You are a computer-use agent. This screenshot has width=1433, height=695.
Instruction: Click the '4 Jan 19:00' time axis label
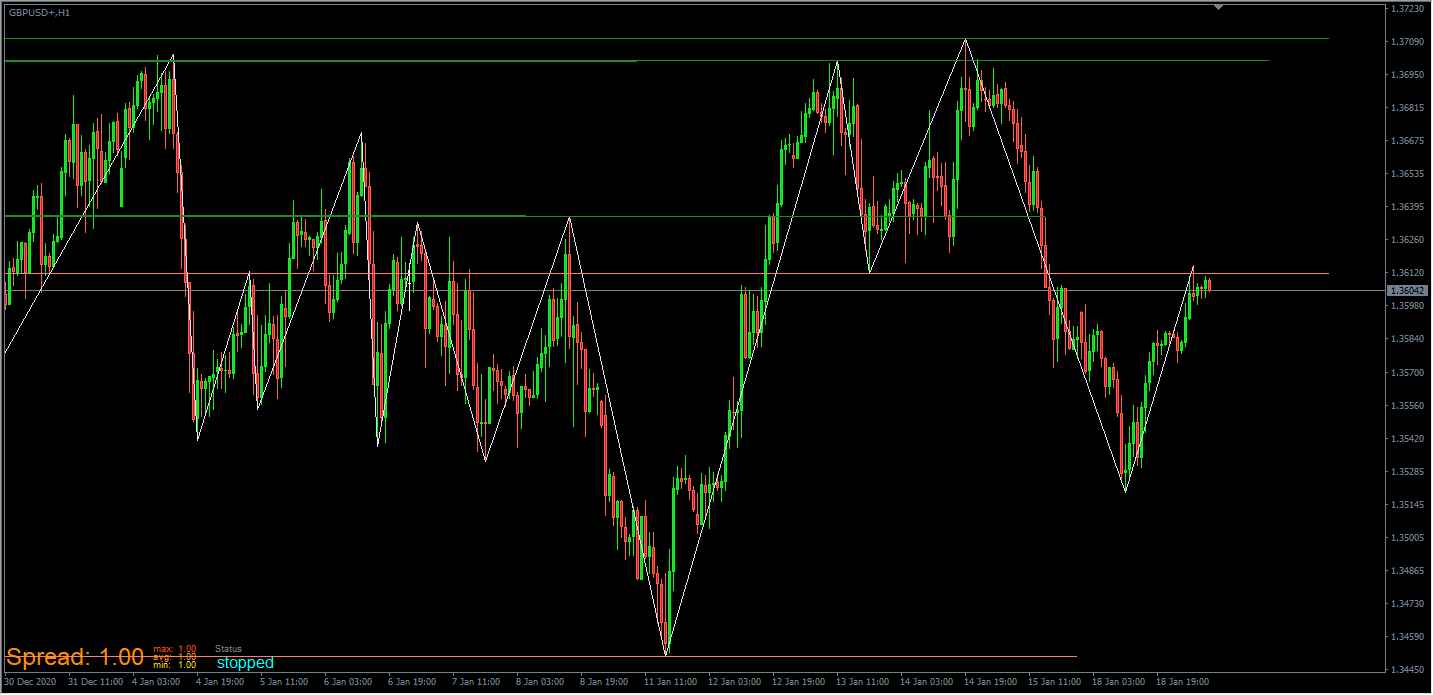[220, 682]
